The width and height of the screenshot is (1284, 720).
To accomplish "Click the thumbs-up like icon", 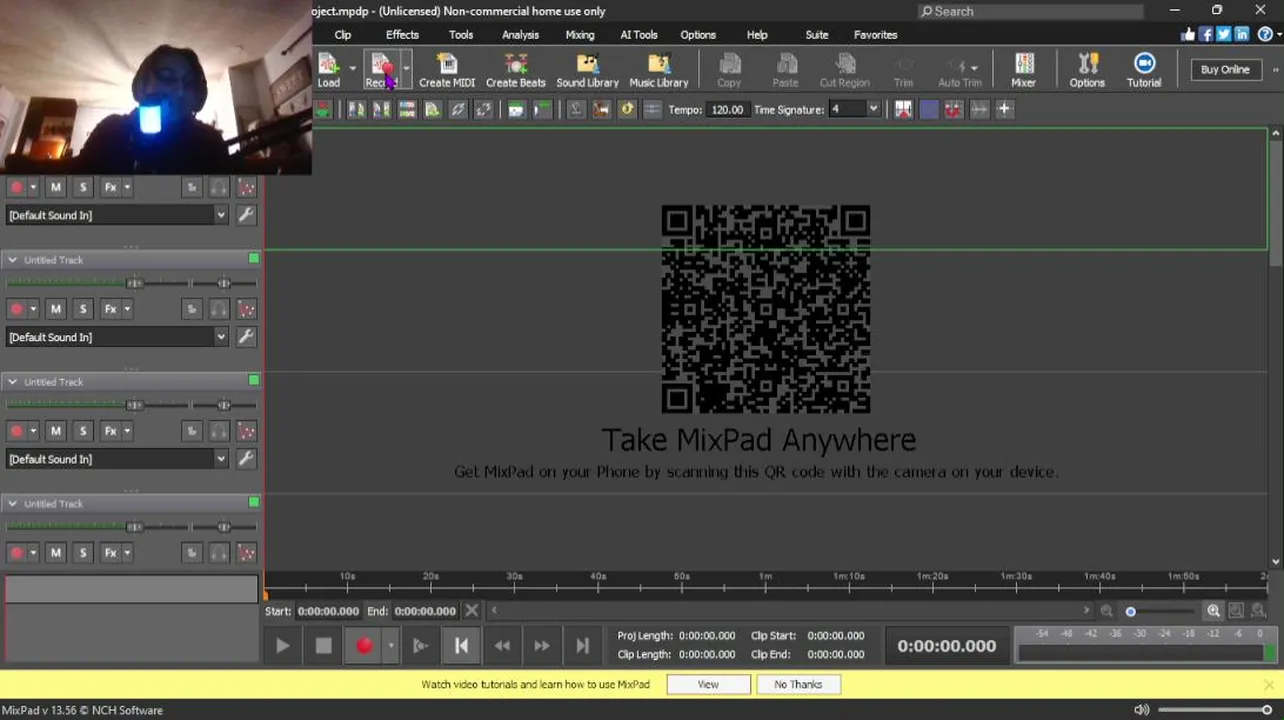I will pos(1188,34).
